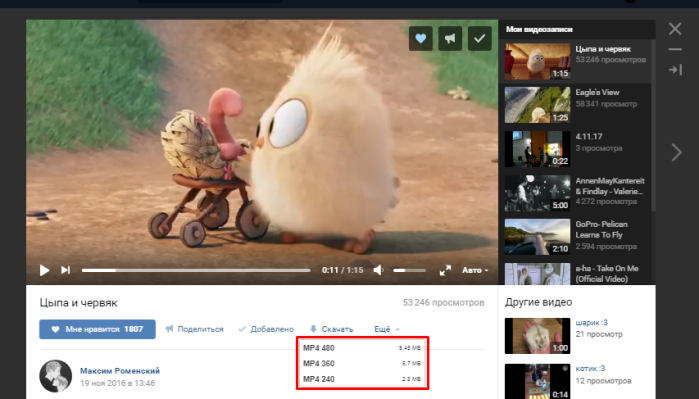Expand the Ещё more dropdown
This screenshot has height=399, width=699.
coord(387,329)
